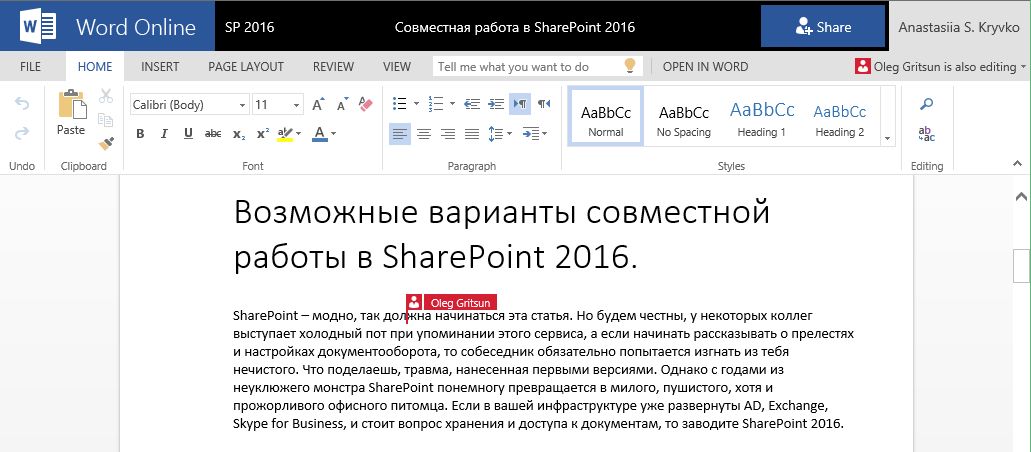The height and width of the screenshot is (452, 1031).
Task: Click the Replace abc icon
Action: tap(926, 134)
